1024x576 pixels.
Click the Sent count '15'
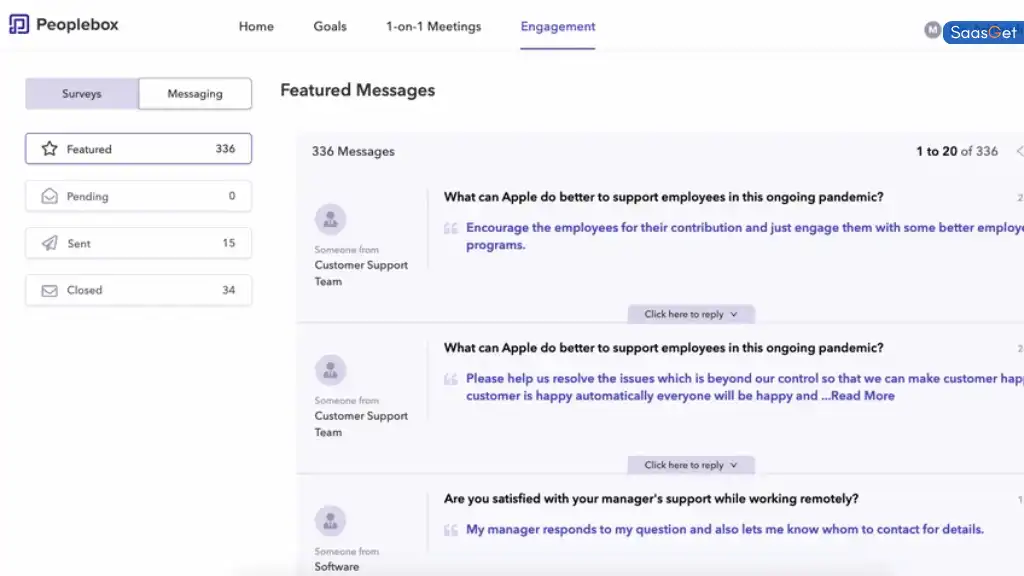point(229,243)
